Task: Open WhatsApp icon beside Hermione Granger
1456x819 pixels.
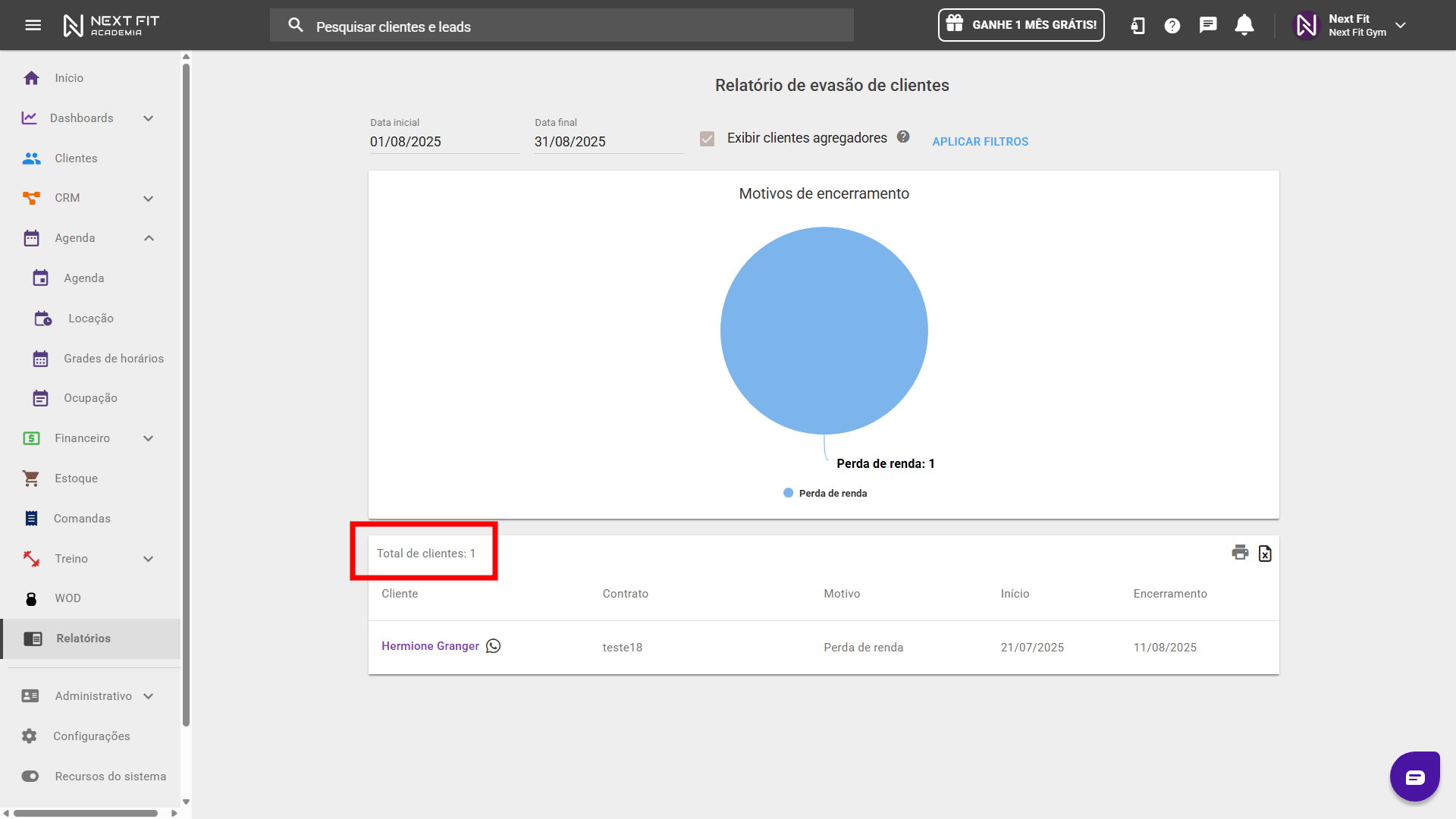Action: coord(494,646)
